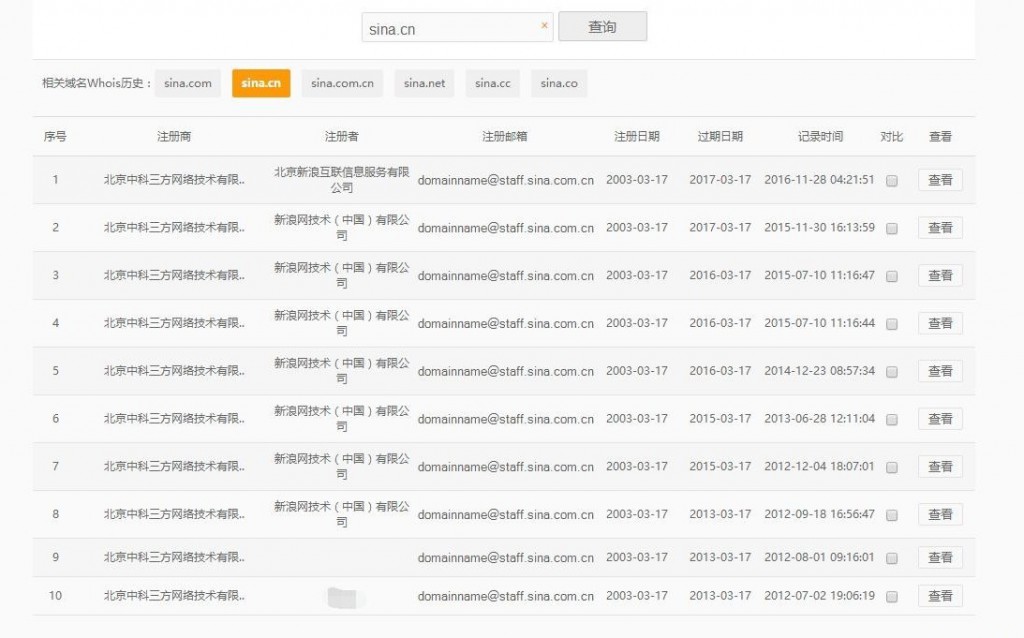Viewport: 1024px width, 638px height.
Task: Select the sina.cn Whois history tab
Action: click(x=261, y=84)
